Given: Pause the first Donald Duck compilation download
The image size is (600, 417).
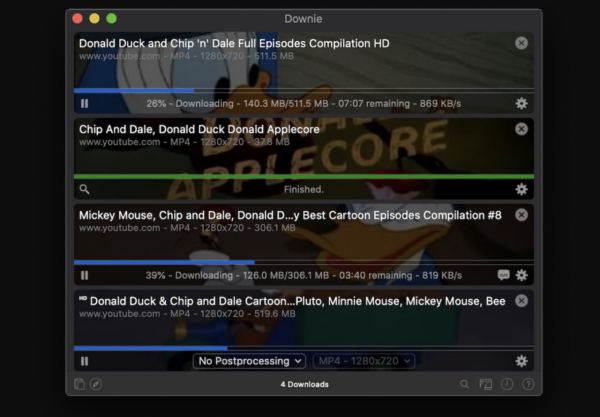Looking at the screenshot, I should [x=84, y=103].
